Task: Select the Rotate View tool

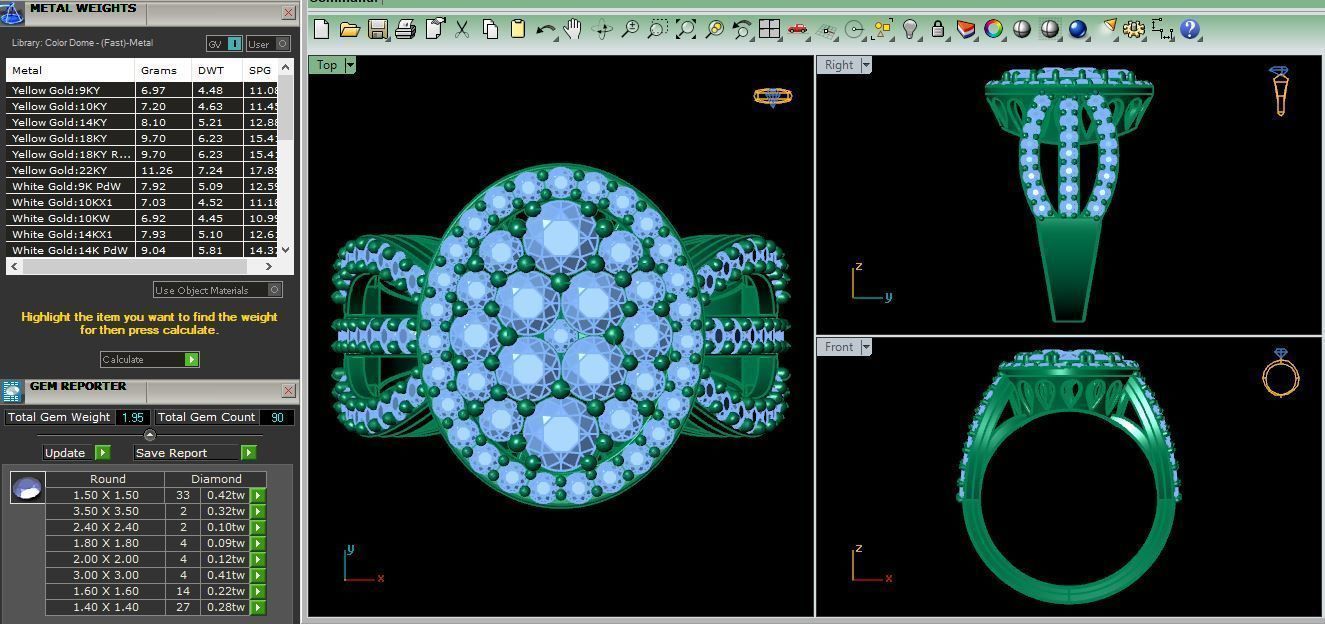Action: tap(602, 29)
